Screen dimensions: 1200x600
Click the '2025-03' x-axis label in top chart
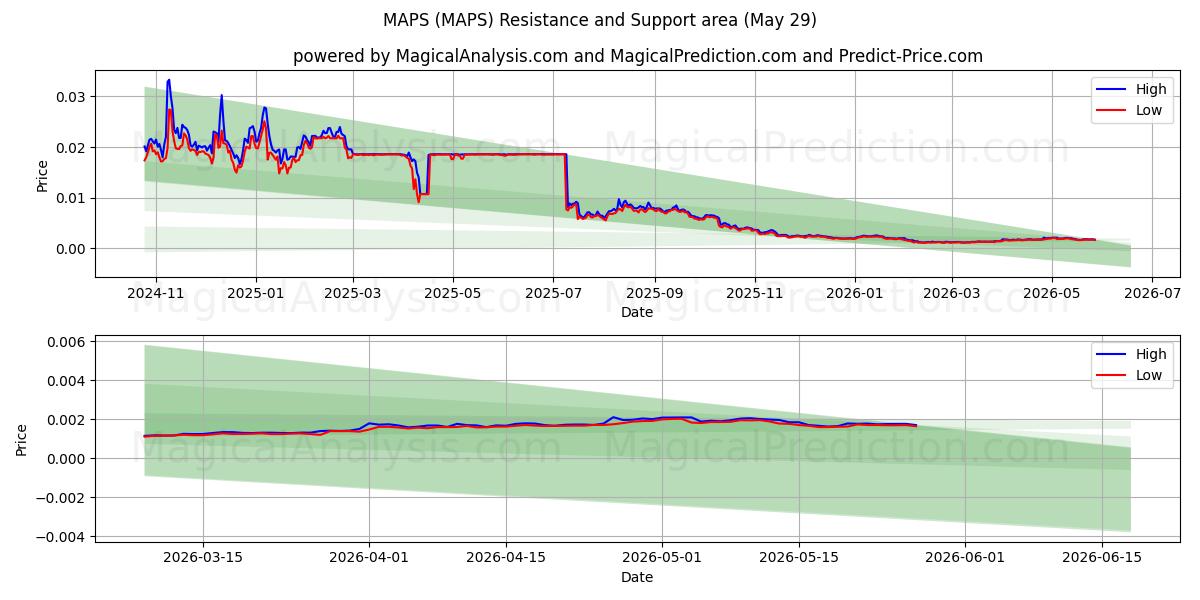353,294
